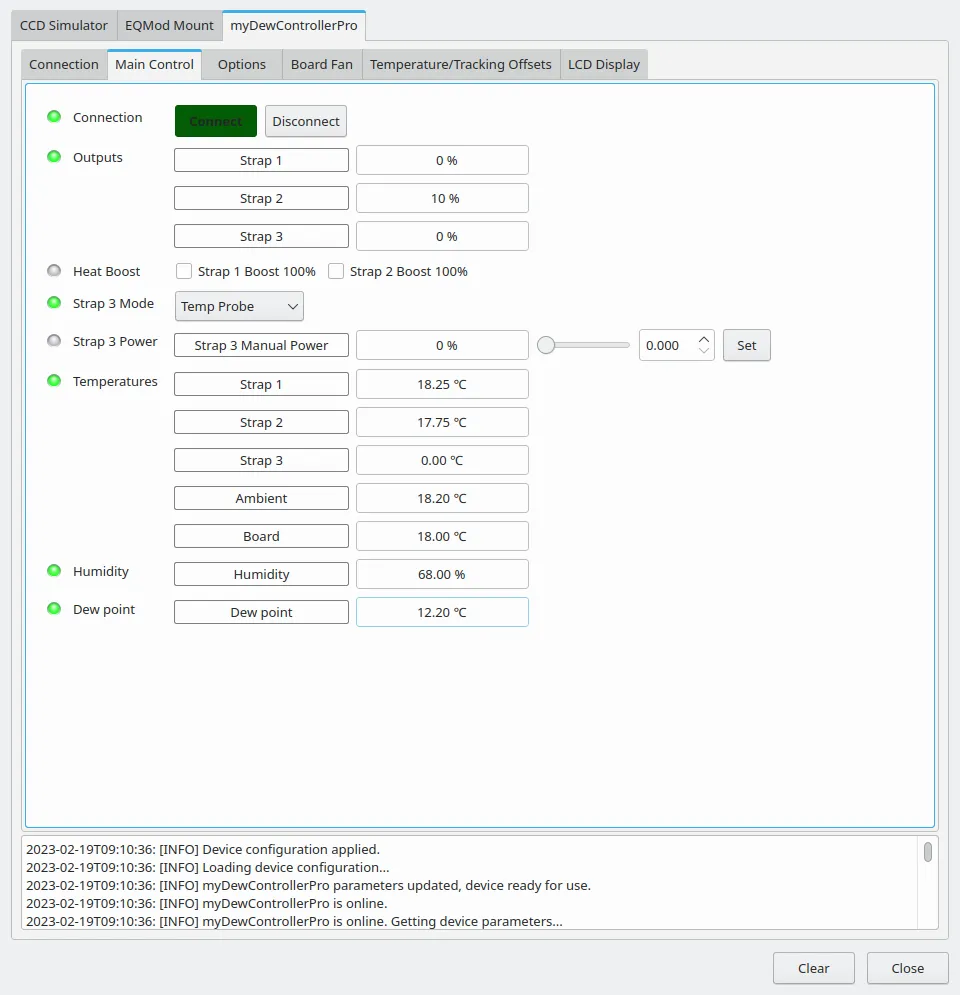Decrease Strap 3 power value with down arrow
This screenshot has height=995, width=960.
[704, 351]
